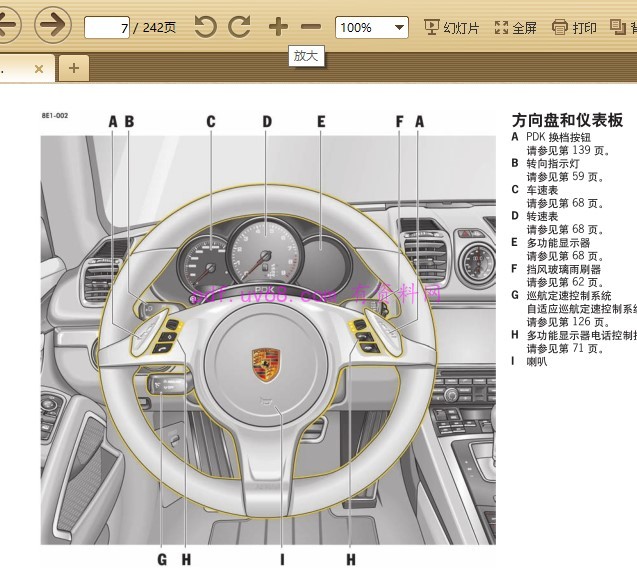Click the multifunction display labeled E
This screenshot has height=583, width=637.
[322, 252]
